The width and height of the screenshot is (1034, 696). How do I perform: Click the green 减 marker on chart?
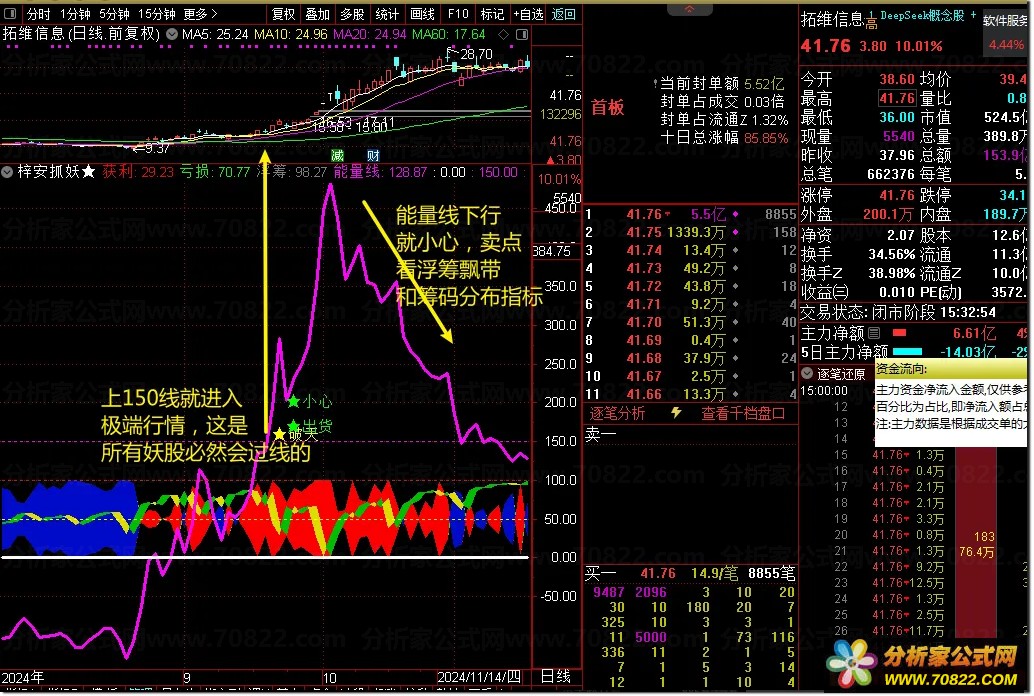[338, 156]
